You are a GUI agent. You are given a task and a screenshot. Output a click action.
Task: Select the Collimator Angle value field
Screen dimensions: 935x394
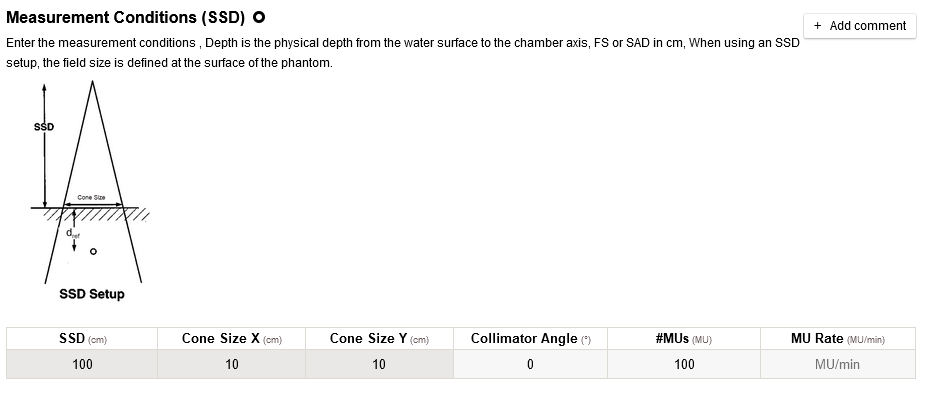530,364
